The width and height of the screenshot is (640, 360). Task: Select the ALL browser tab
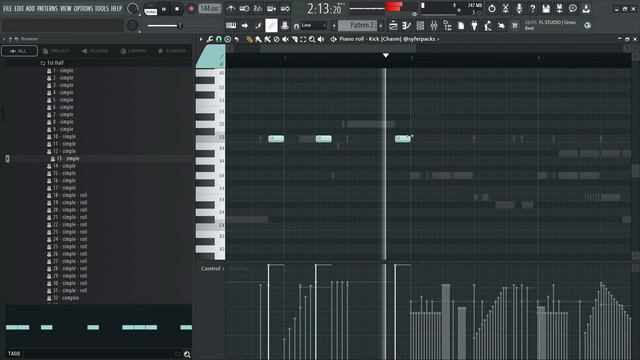pyautogui.click(x=19, y=51)
